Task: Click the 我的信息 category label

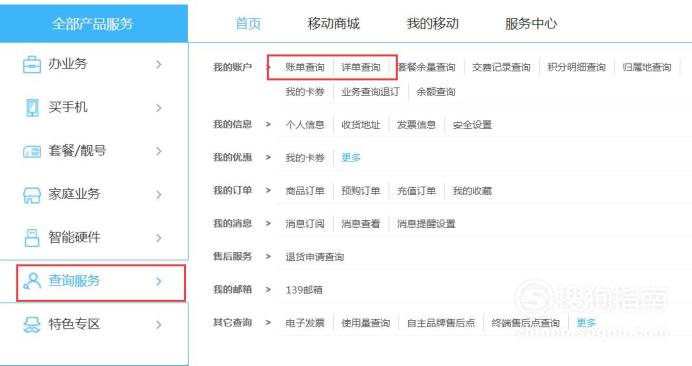Action: pos(232,124)
